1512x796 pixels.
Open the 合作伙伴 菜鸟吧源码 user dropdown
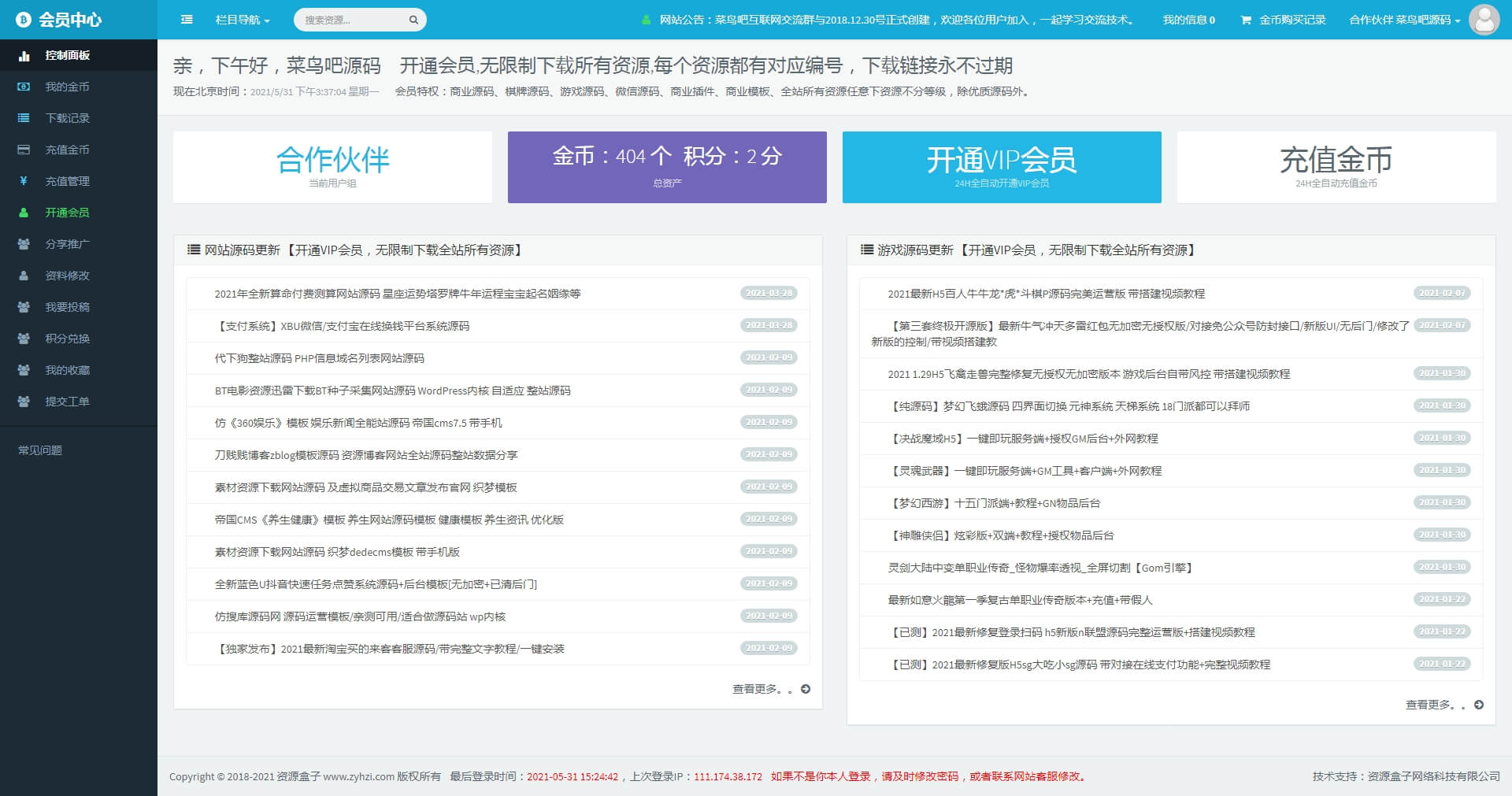(1404, 20)
